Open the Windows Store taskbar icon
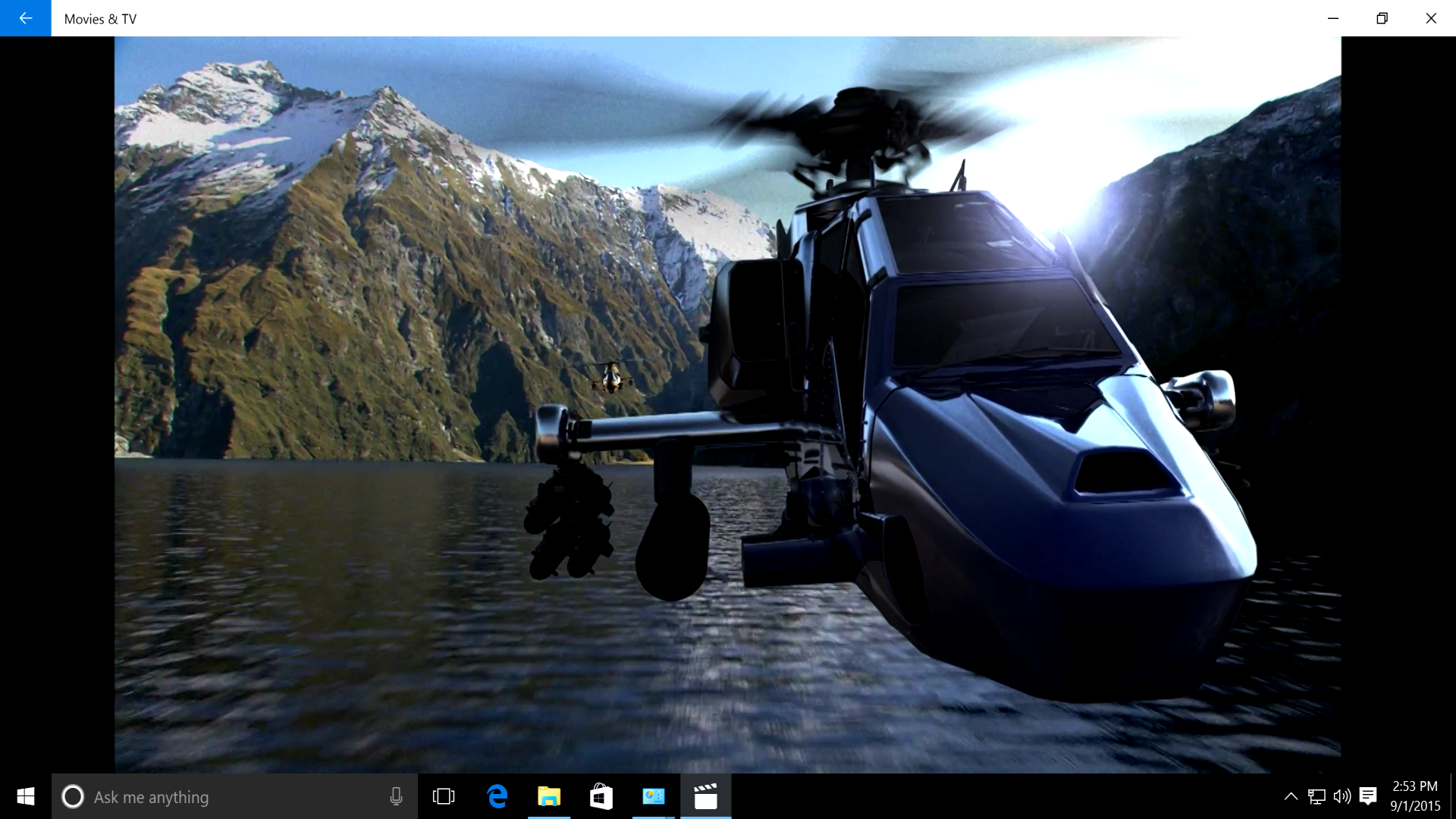 pyautogui.click(x=601, y=796)
